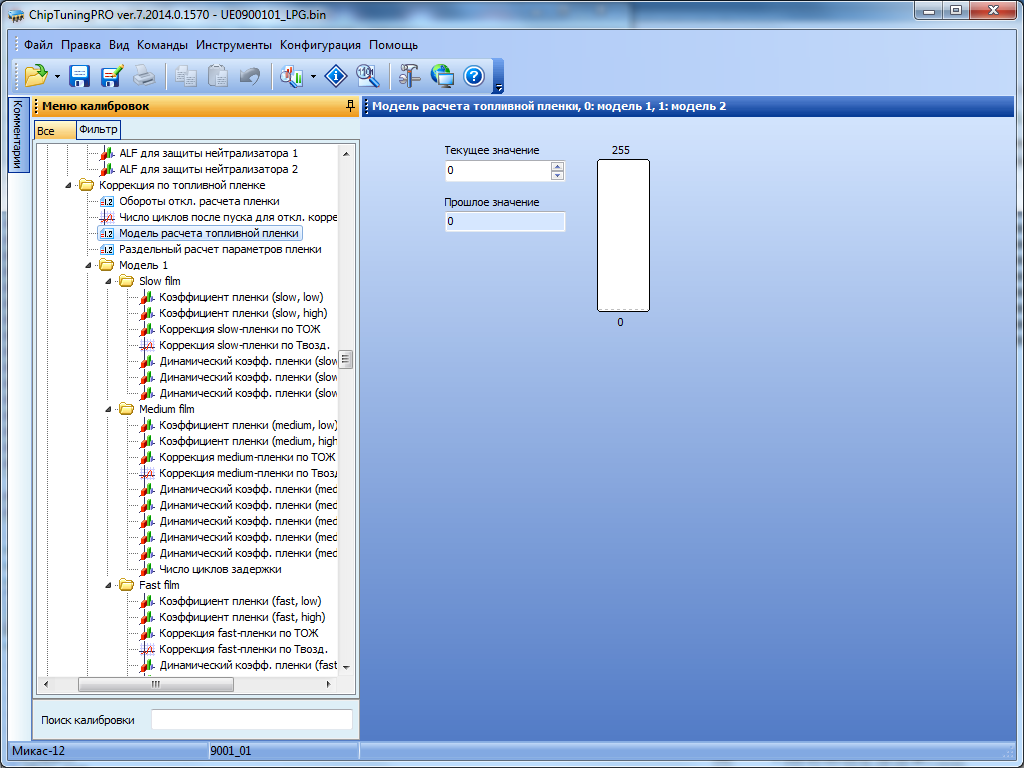Click the blue floppy Save icon
The height and width of the screenshot is (768, 1024).
pyautogui.click(x=80, y=75)
